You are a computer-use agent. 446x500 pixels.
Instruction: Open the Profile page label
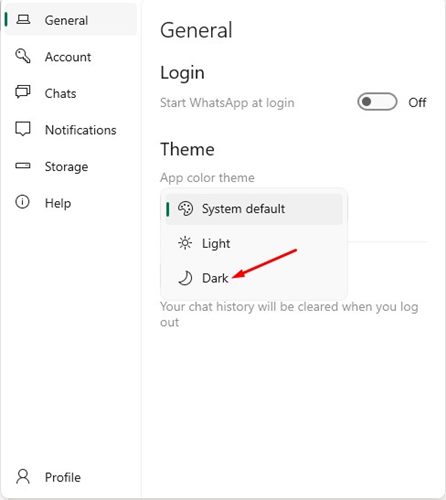63,477
